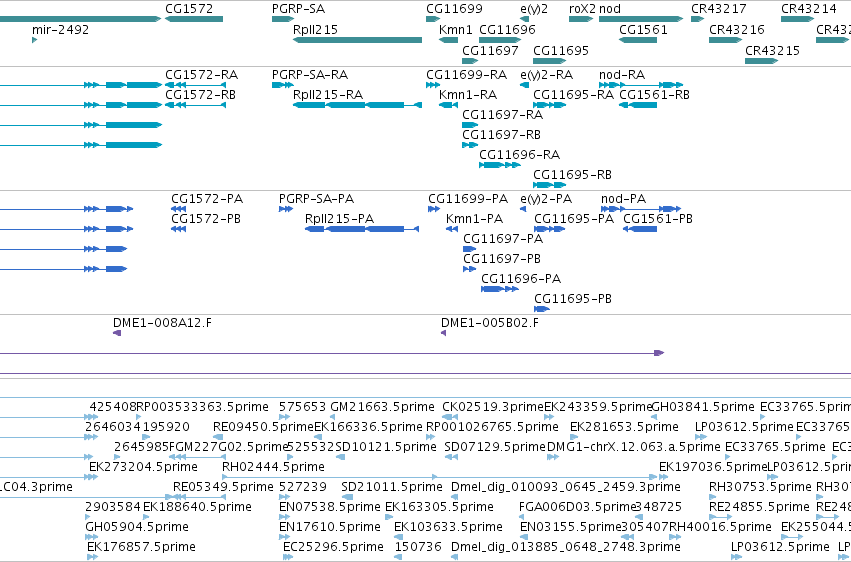Viewport: 851px width, 562px height.
Task: Click the PGRP-SA-RA transcript label
Action: 310,75
